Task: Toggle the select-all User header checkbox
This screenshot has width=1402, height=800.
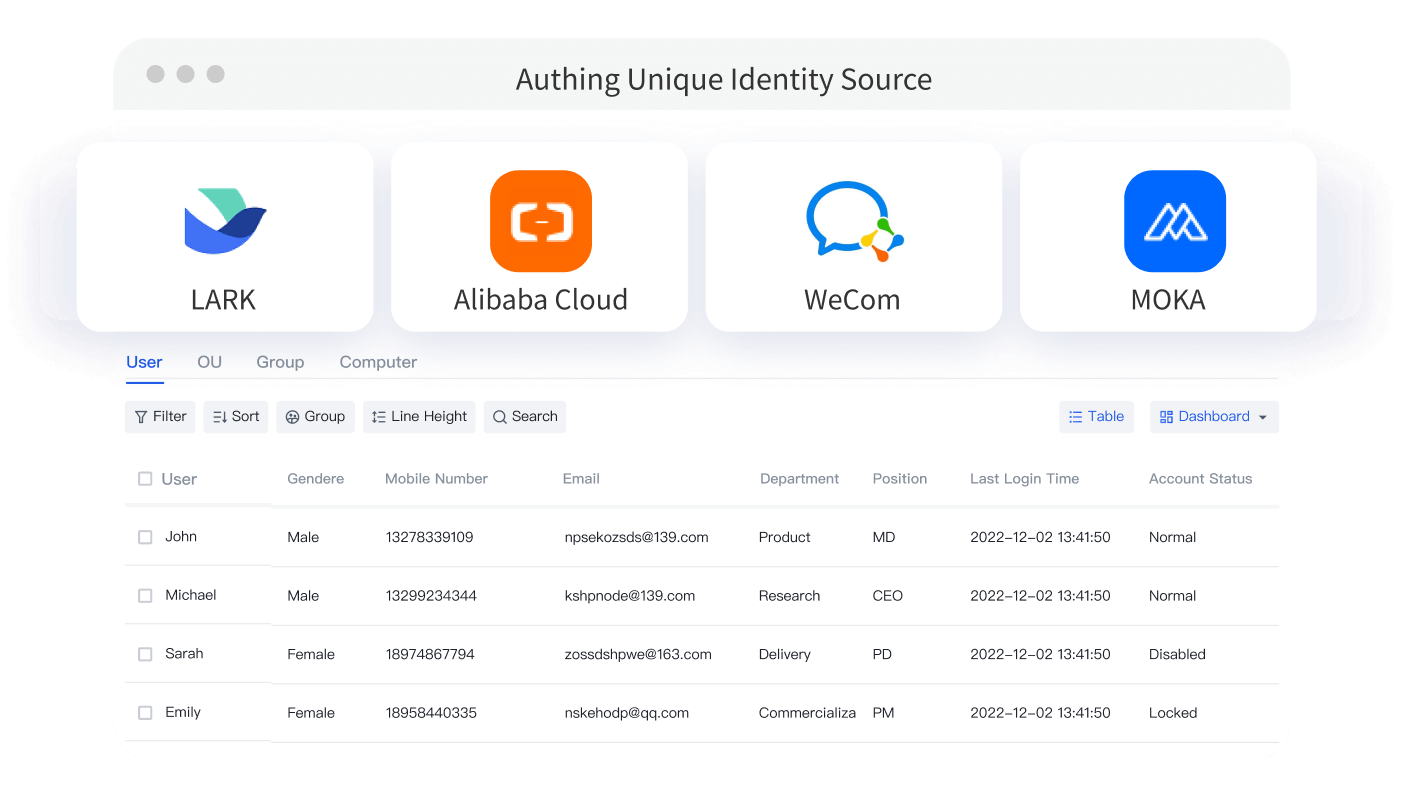Action: click(145, 479)
